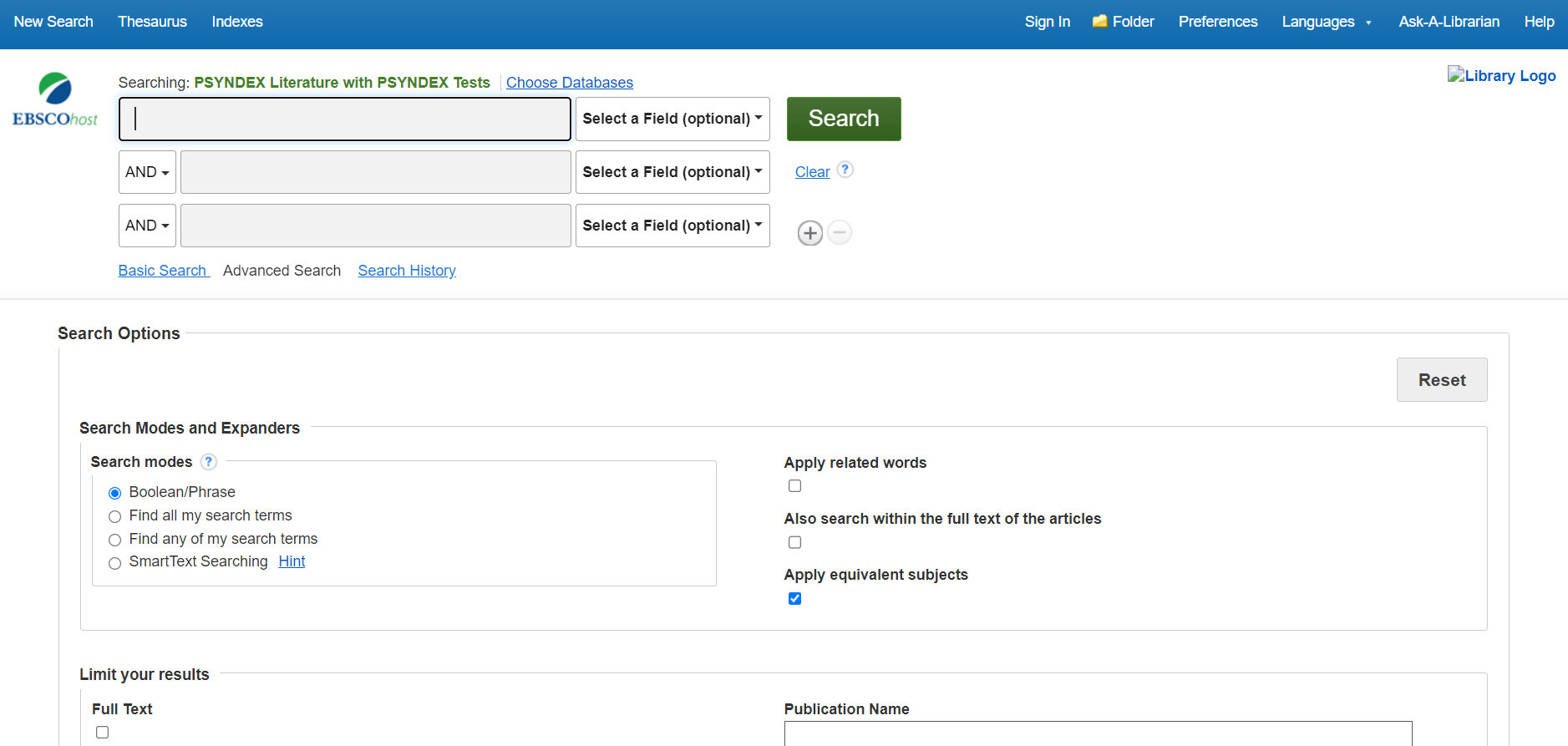Open the help icon next to Clear
The image size is (1568, 746).
coord(845,170)
